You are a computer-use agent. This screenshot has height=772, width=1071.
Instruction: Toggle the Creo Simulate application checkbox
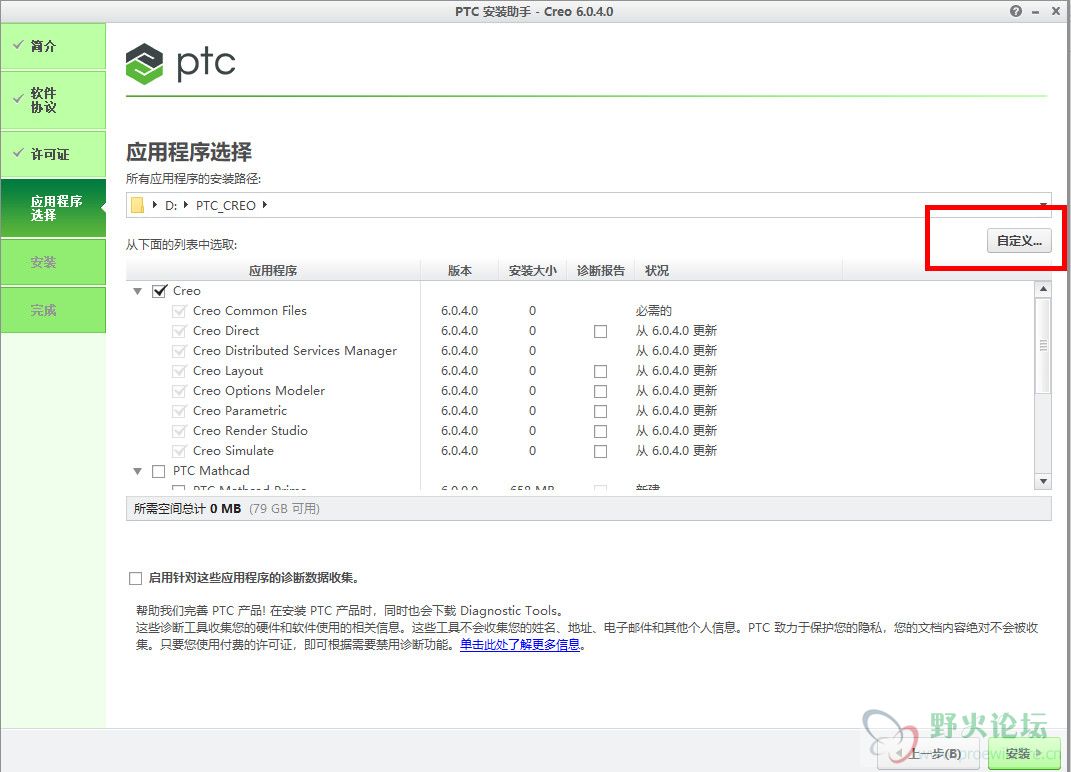pos(179,451)
